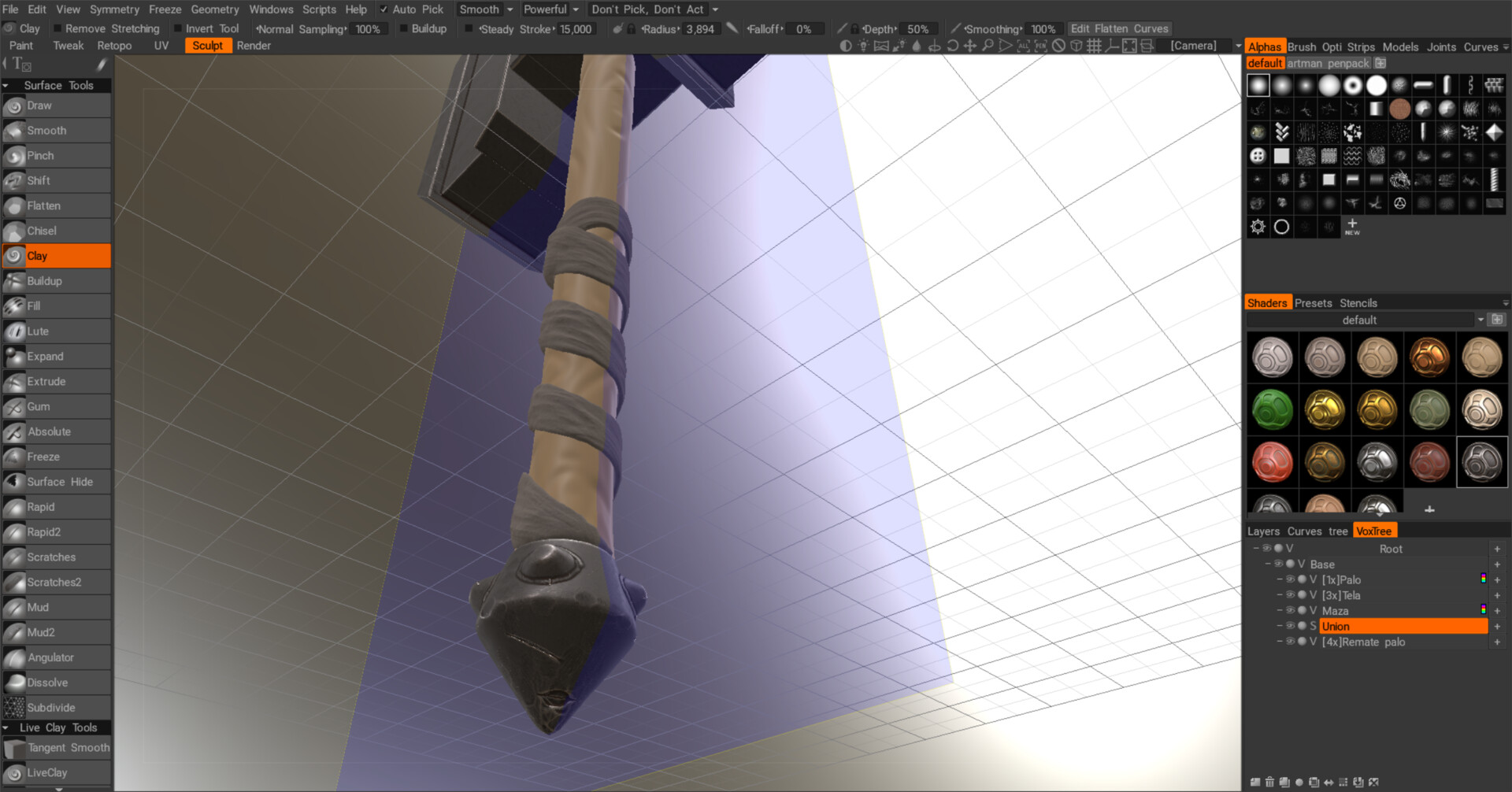Click the plus icon to add a shader

(x=1429, y=509)
